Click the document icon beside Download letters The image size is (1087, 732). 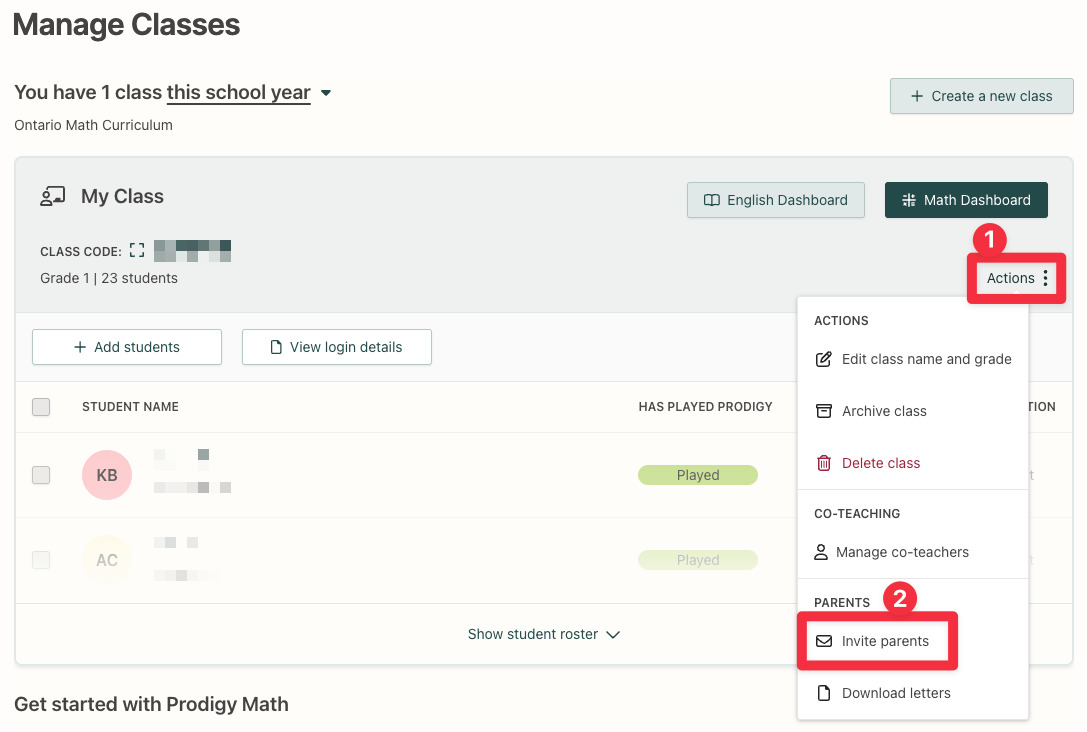point(824,693)
